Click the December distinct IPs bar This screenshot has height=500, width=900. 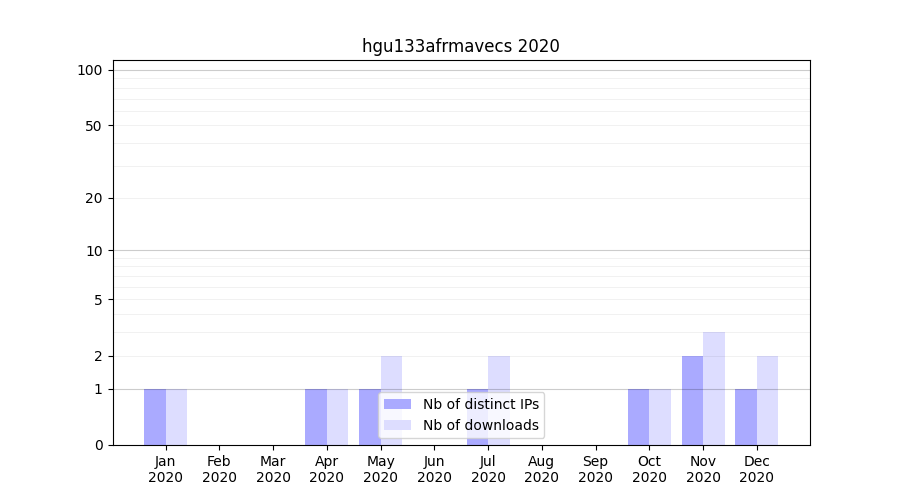coord(746,417)
